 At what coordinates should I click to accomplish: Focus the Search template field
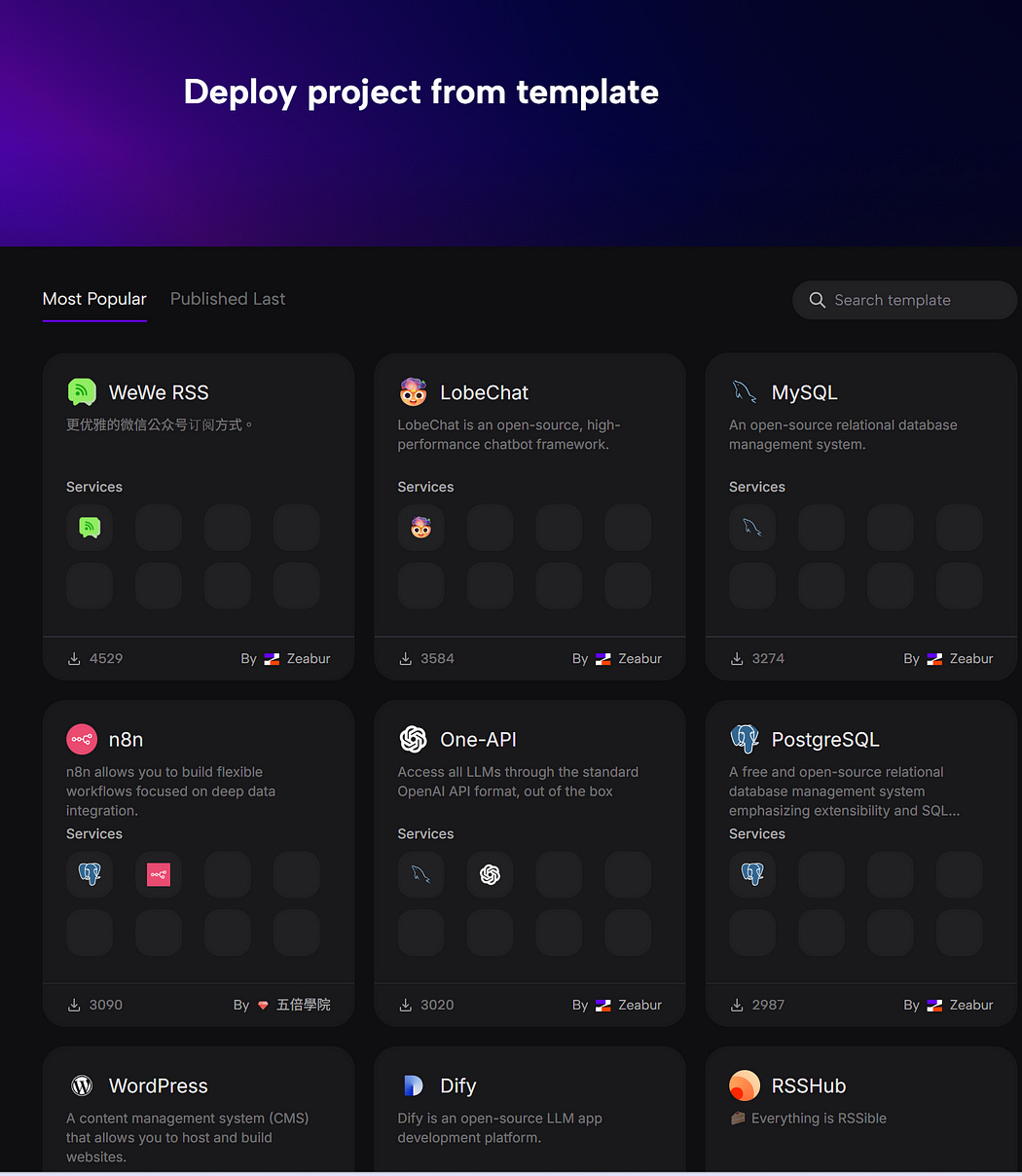coord(904,300)
